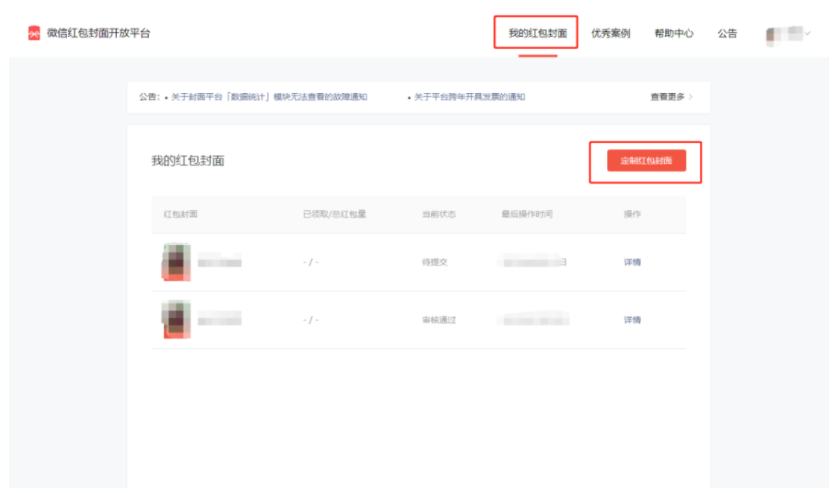This screenshot has height=493, width=836.
Task: Click the 红包封面 column header
Action: pos(180,214)
